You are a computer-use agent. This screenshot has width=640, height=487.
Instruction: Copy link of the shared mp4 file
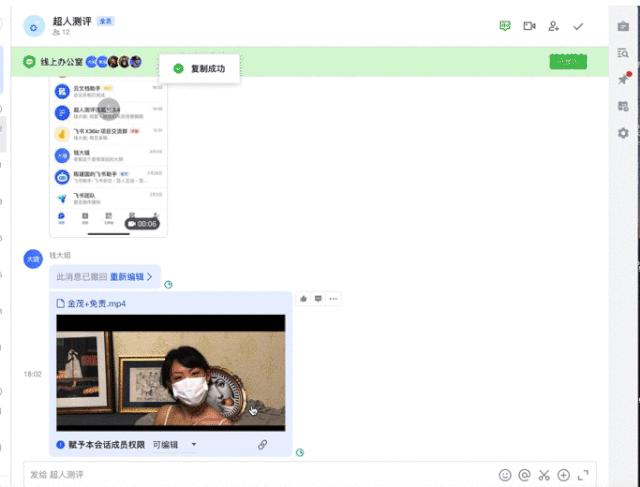(262, 445)
